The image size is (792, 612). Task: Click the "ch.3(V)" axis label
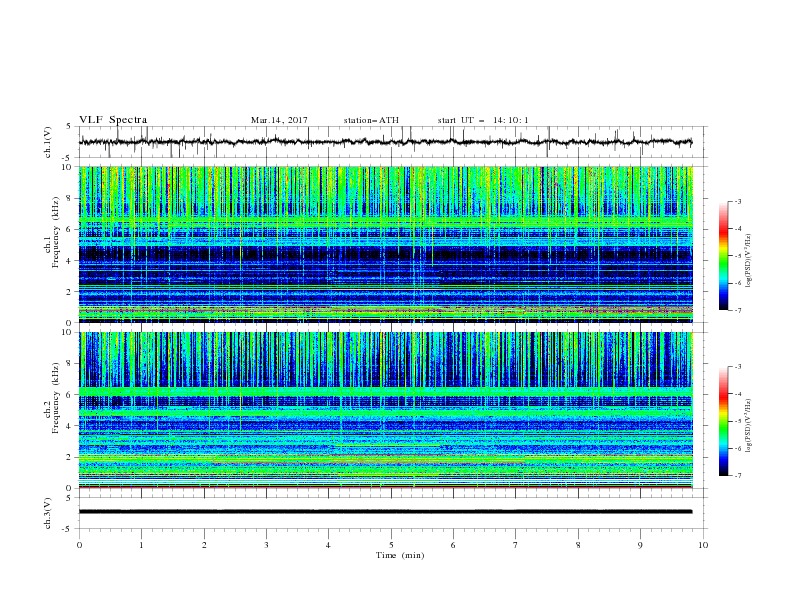click(48, 513)
